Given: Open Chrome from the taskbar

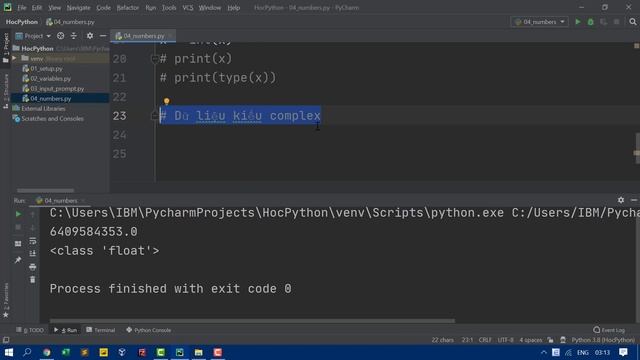Looking at the screenshot, I should click(47, 352).
